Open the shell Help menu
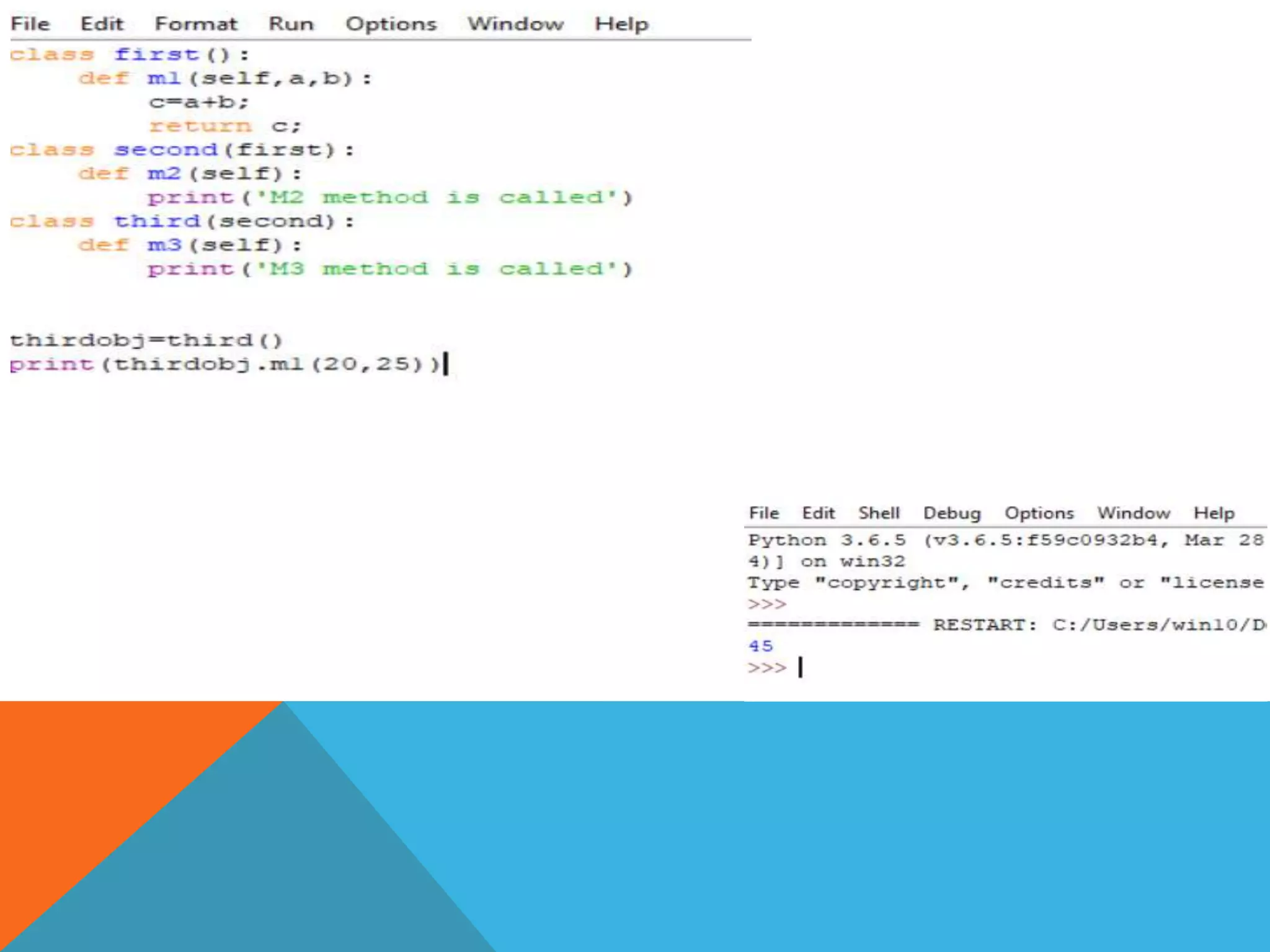Viewport: 1270px width, 952px height. tap(1214, 513)
